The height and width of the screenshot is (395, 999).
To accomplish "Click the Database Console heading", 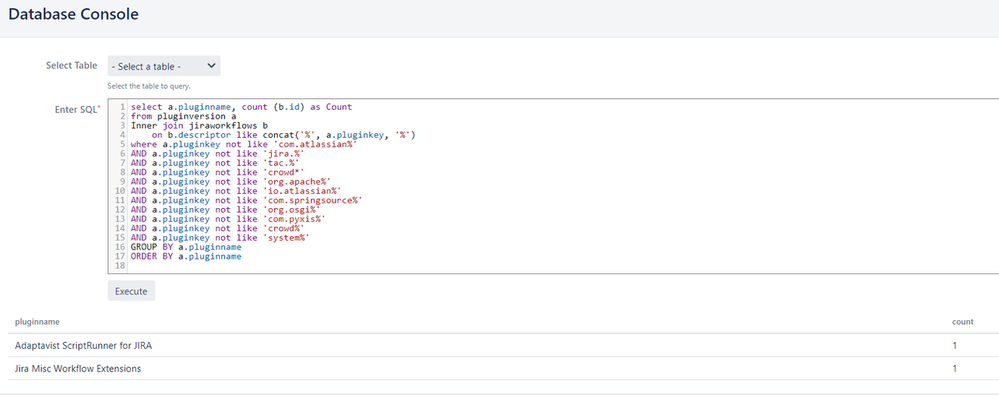I will point(73,14).
